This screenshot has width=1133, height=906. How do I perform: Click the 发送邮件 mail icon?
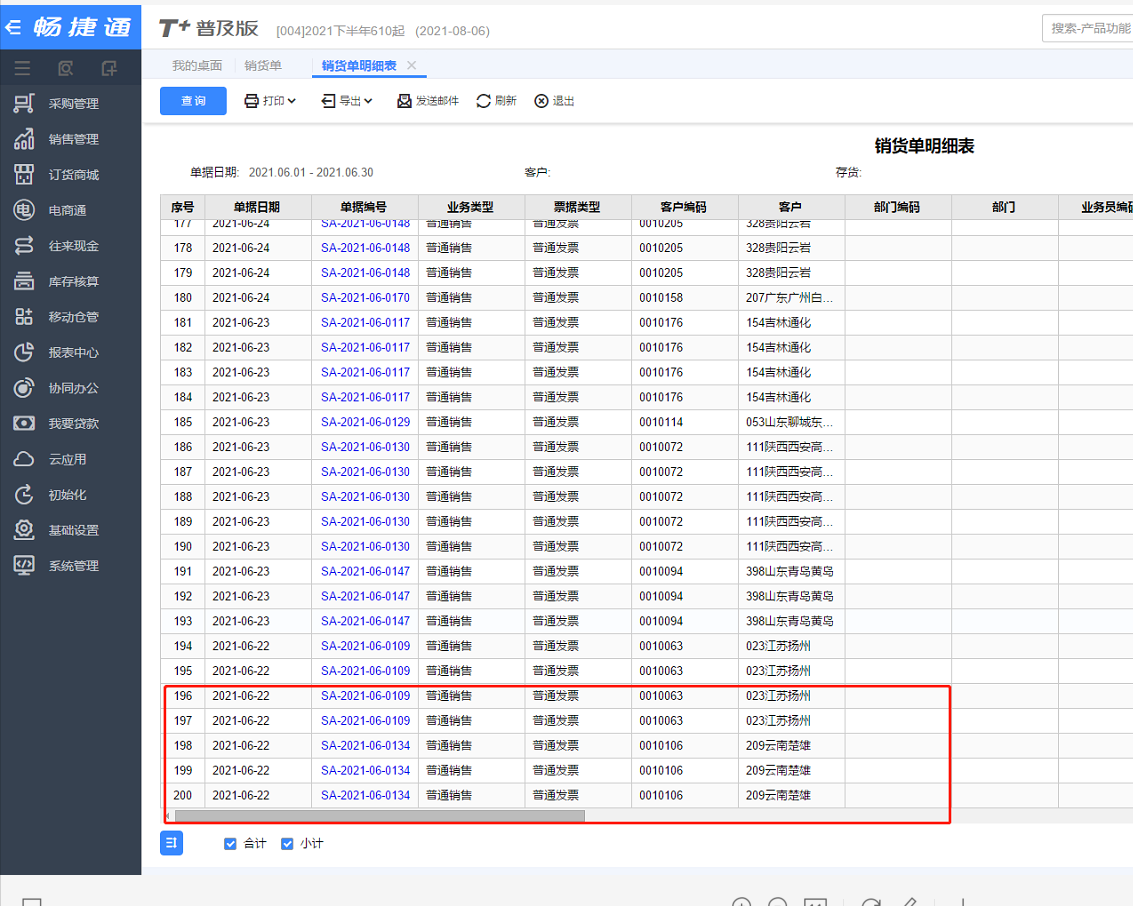pyautogui.click(x=404, y=101)
